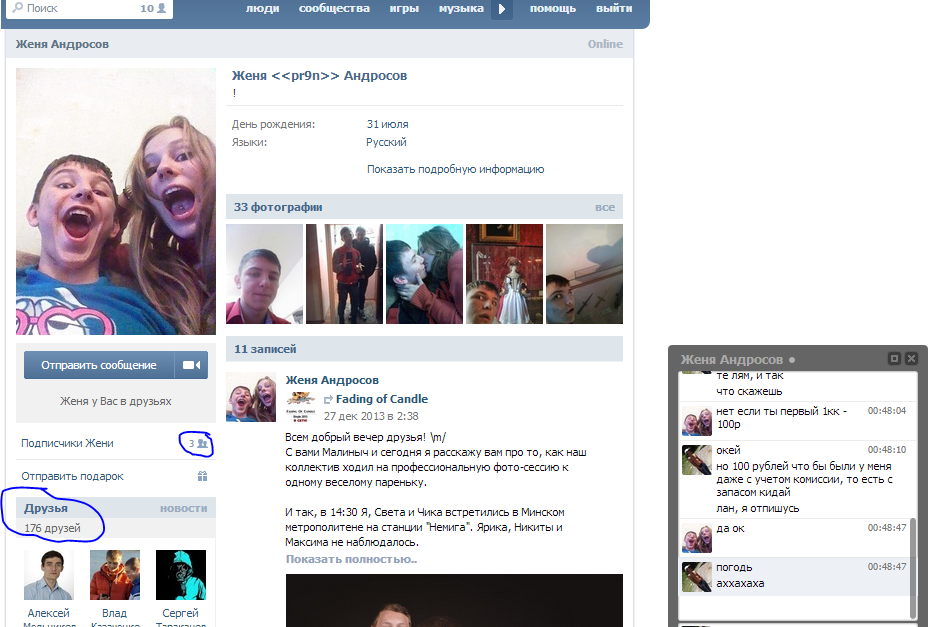The width and height of the screenshot is (928, 627).
Task: Click the новости link in Друзья header
Action: 183,508
